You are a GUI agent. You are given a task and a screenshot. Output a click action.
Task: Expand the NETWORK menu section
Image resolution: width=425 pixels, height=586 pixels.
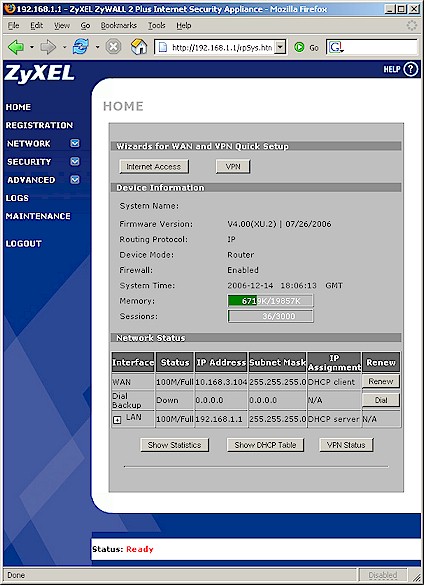[75, 143]
